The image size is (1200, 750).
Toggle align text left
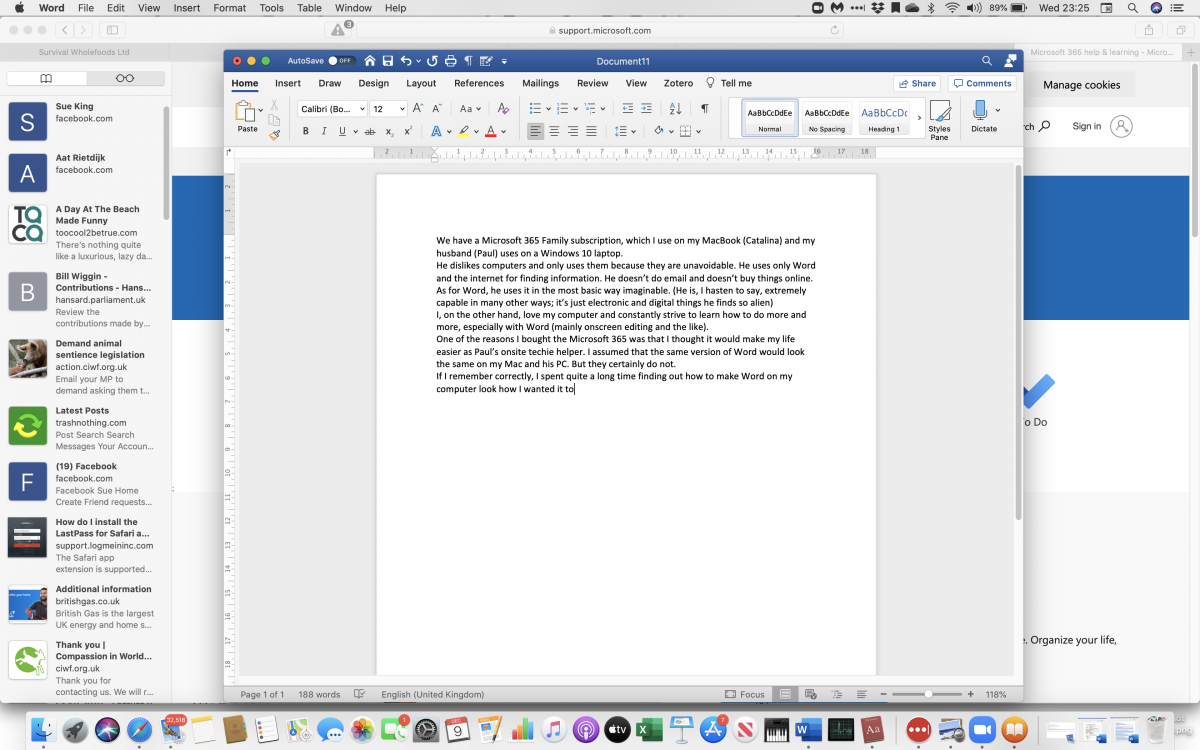[536, 131]
